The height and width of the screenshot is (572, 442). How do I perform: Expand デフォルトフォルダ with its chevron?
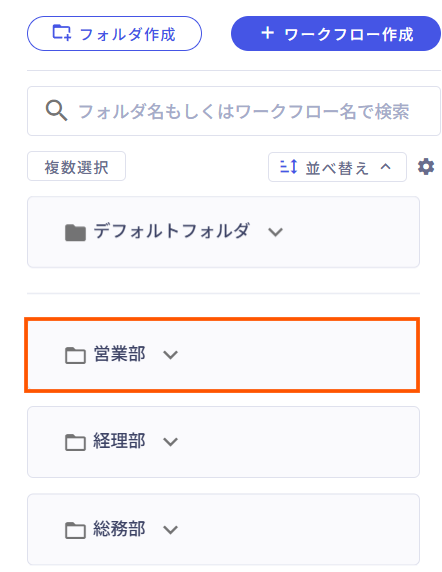pyautogui.click(x=275, y=232)
